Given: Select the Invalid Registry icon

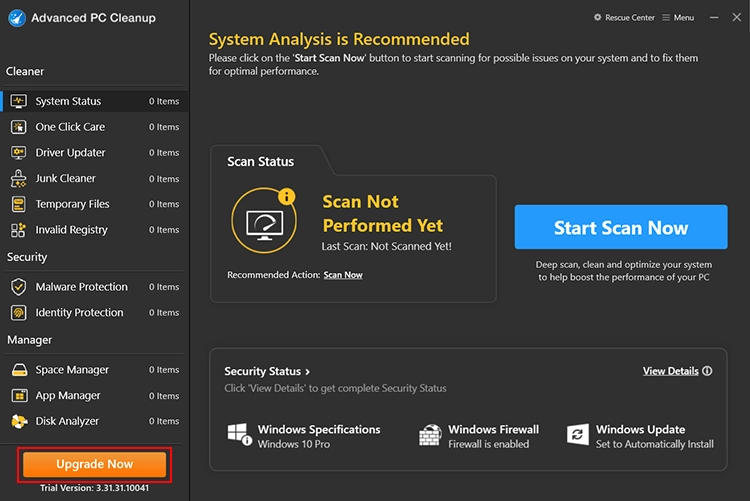Looking at the screenshot, I should [x=19, y=230].
